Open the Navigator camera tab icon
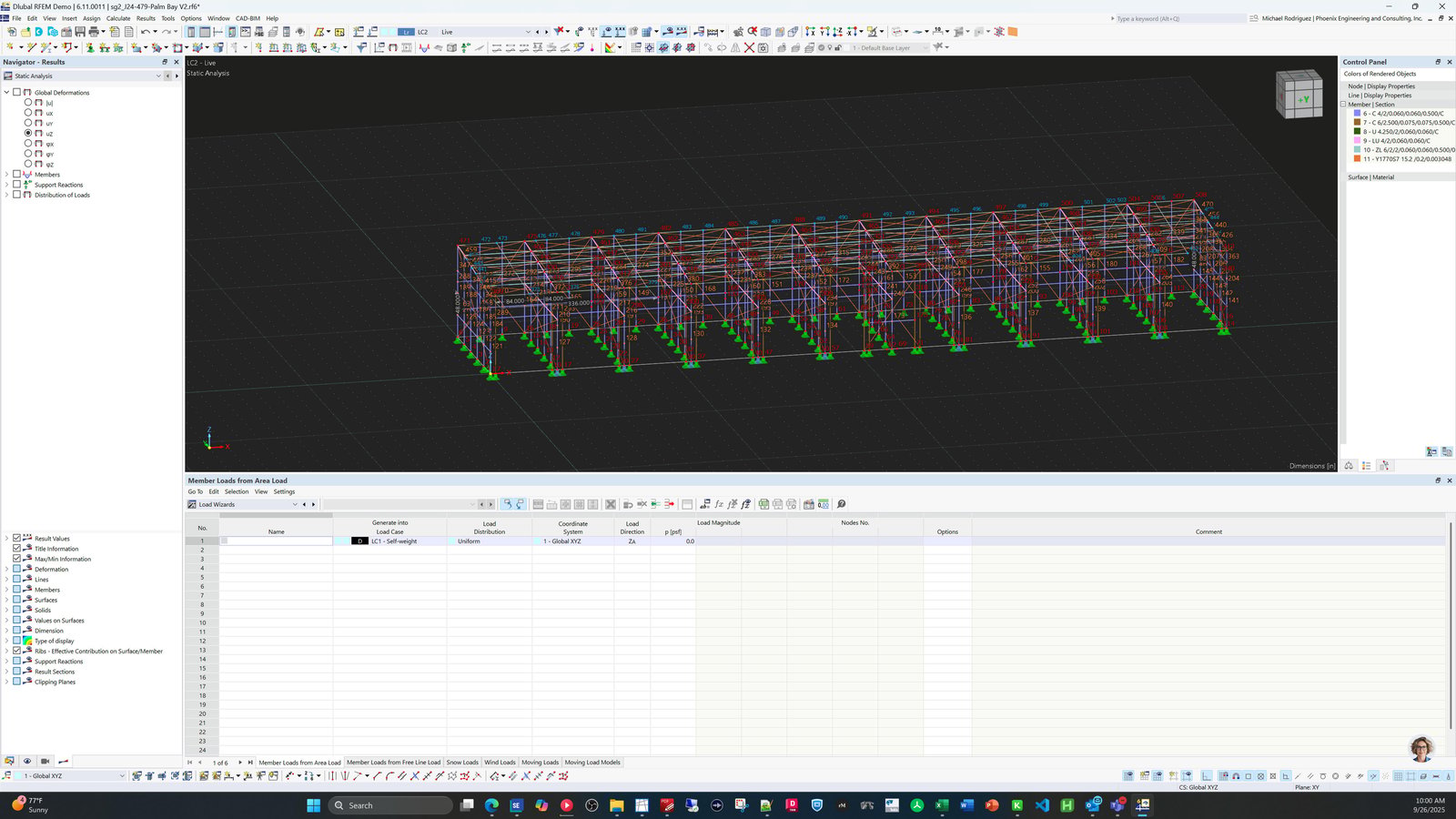 tap(45, 761)
